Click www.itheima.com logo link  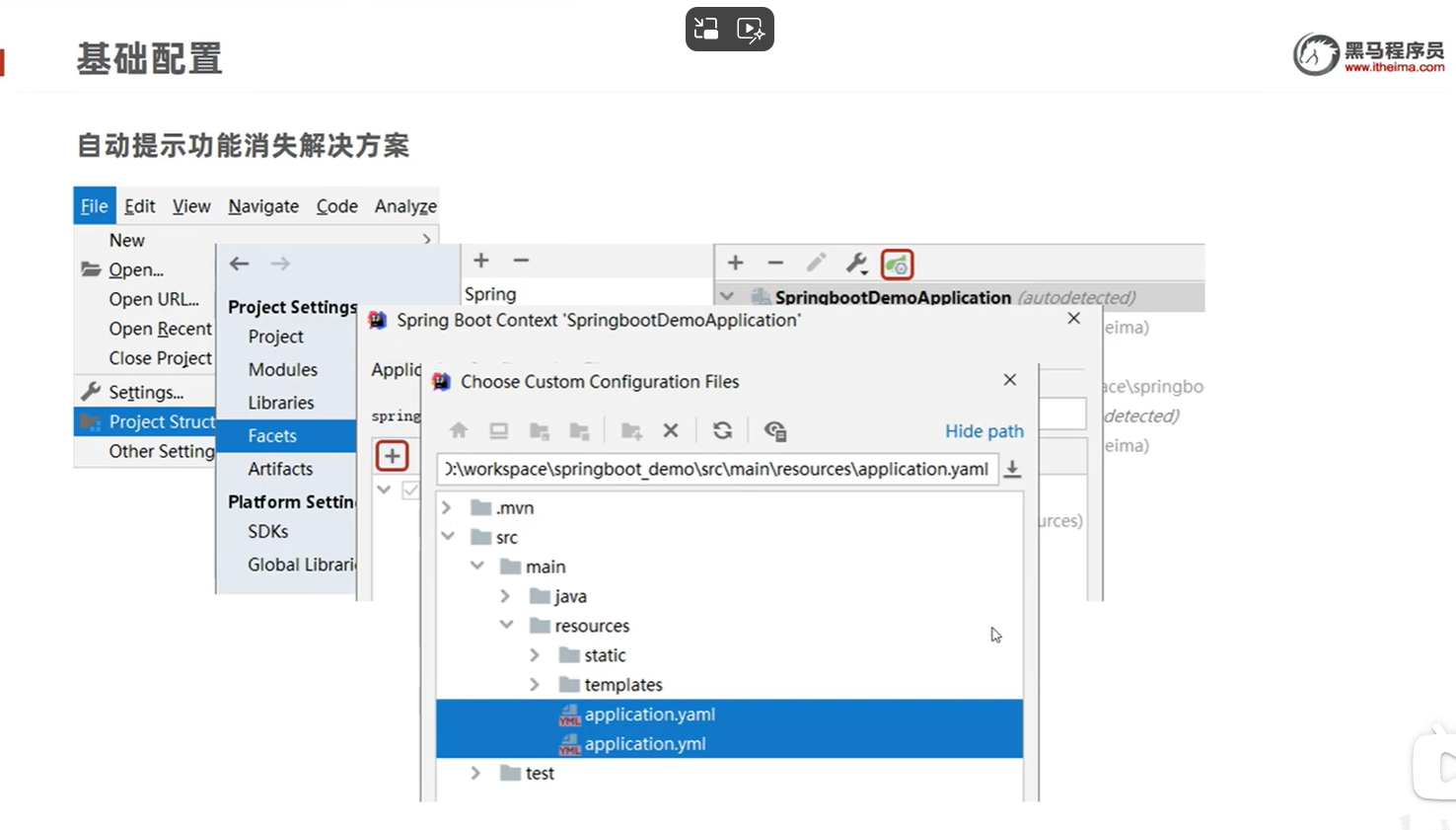[1394, 67]
